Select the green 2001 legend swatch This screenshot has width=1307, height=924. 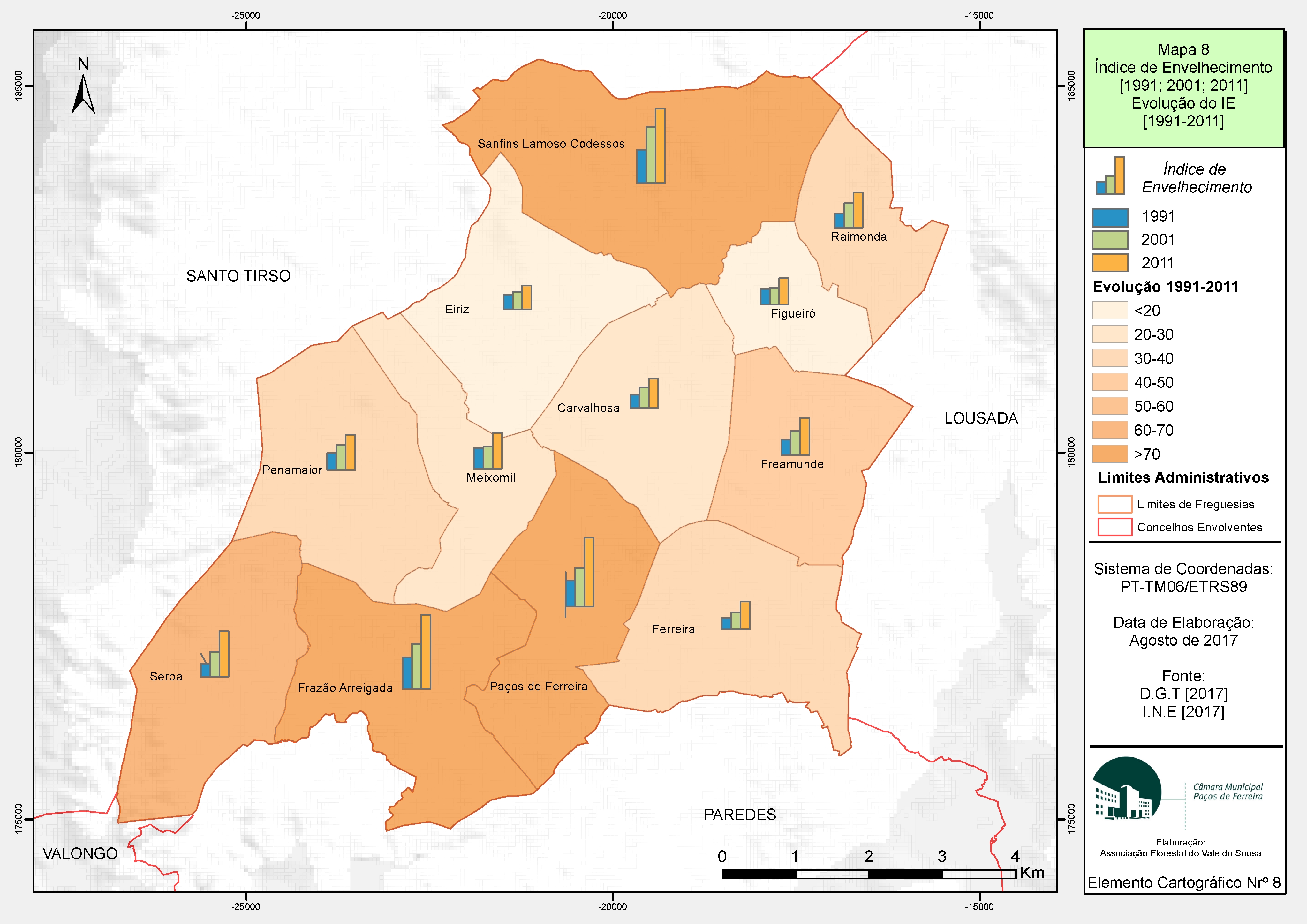point(1110,240)
